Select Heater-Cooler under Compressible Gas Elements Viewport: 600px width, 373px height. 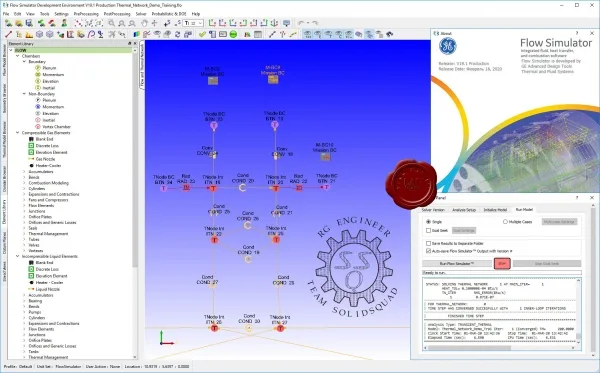[48, 166]
